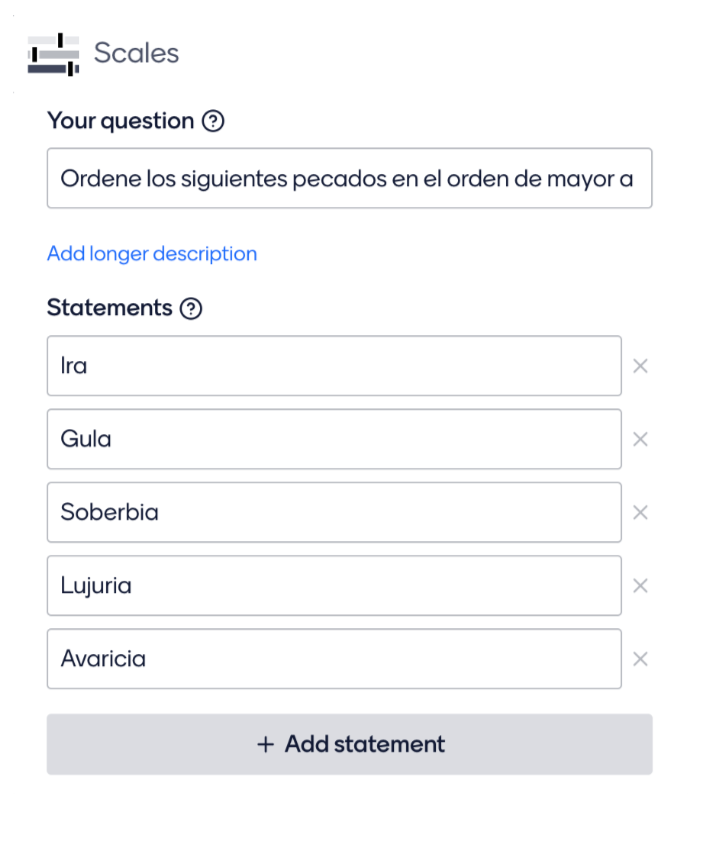Screen dimensions: 720x862
Task: Open the Add longer description link
Action: click(152, 254)
